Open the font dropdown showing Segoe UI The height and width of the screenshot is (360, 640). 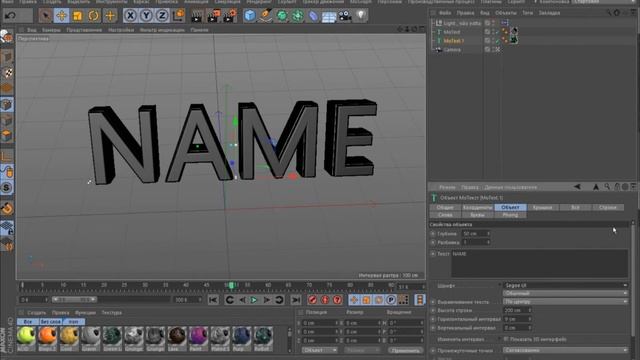tap(565, 285)
